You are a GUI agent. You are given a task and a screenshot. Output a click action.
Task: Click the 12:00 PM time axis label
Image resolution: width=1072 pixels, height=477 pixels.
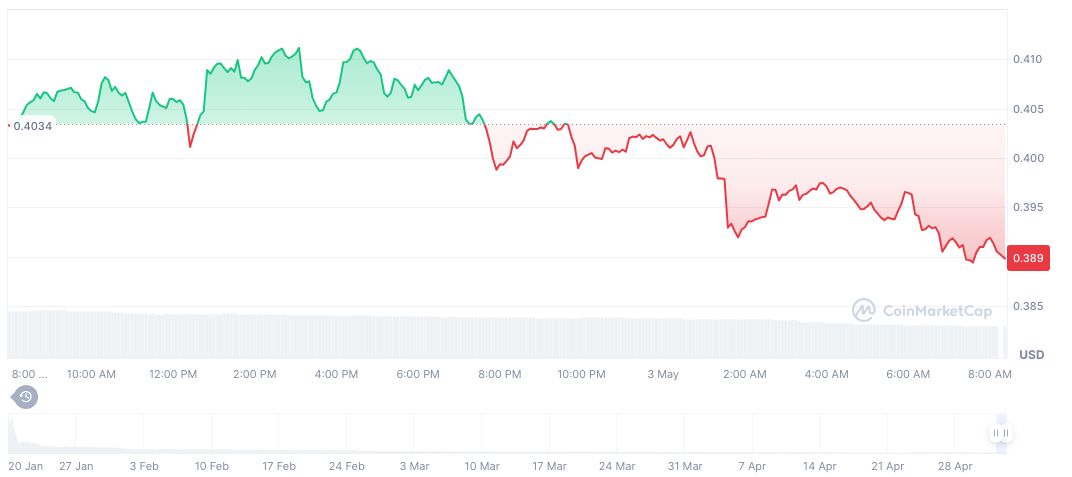173,374
